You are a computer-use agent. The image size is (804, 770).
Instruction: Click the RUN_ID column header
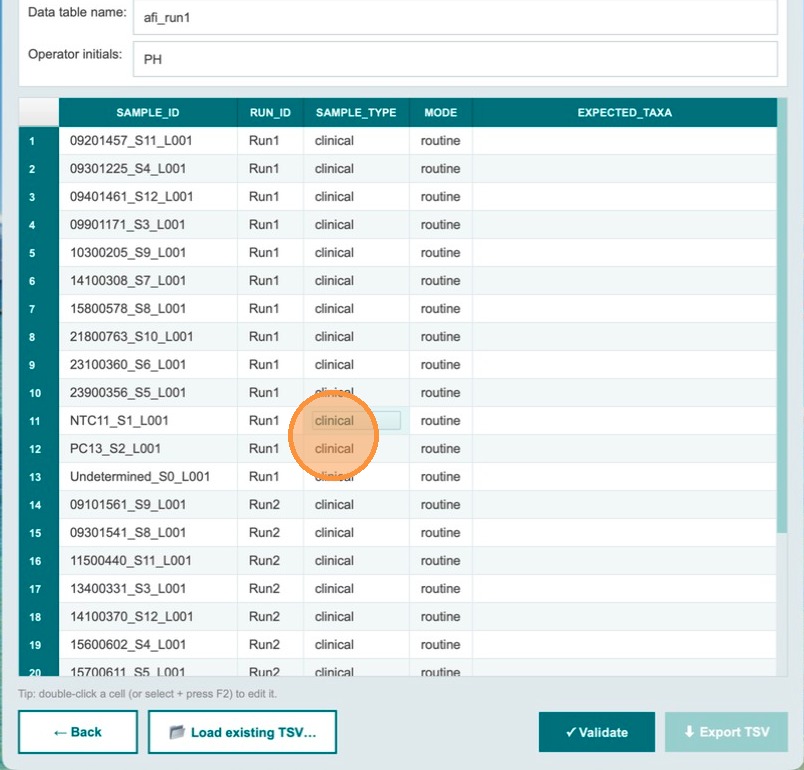coord(270,113)
